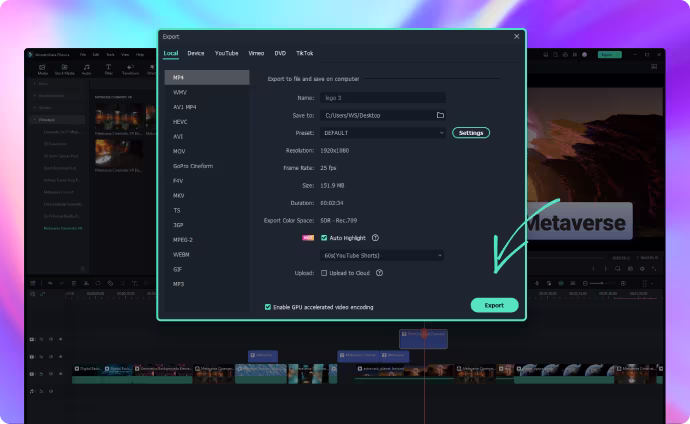Open main window Export button dropdown
This screenshot has width=690, height=424.
click(x=618, y=55)
